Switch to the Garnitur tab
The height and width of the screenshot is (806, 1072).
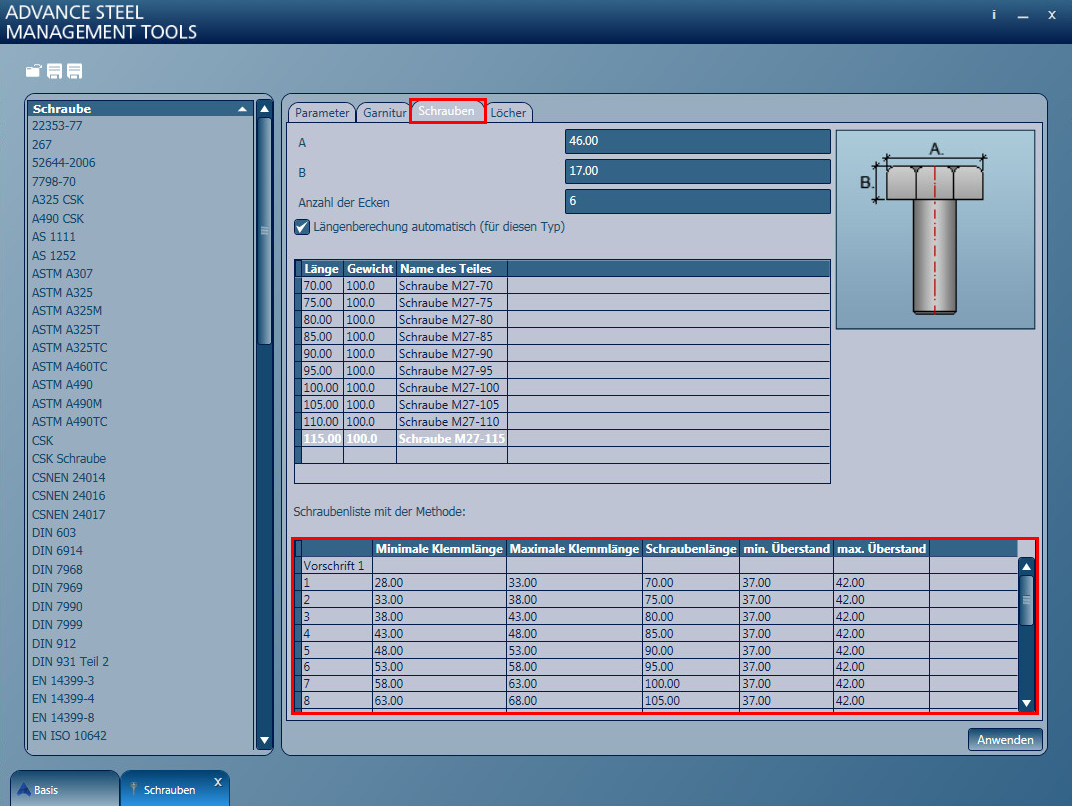pyautogui.click(x=384, y=113)
